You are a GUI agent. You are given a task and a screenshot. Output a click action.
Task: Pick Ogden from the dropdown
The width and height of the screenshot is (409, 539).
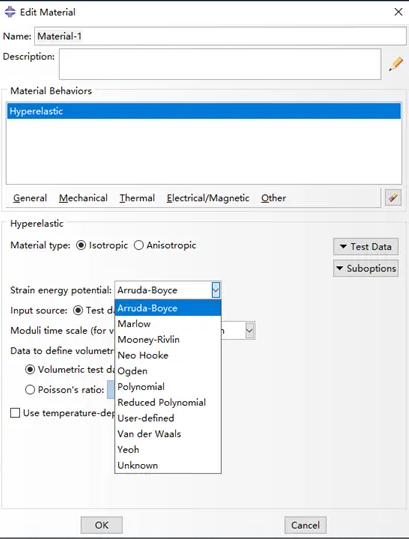[x=168, y=371]
